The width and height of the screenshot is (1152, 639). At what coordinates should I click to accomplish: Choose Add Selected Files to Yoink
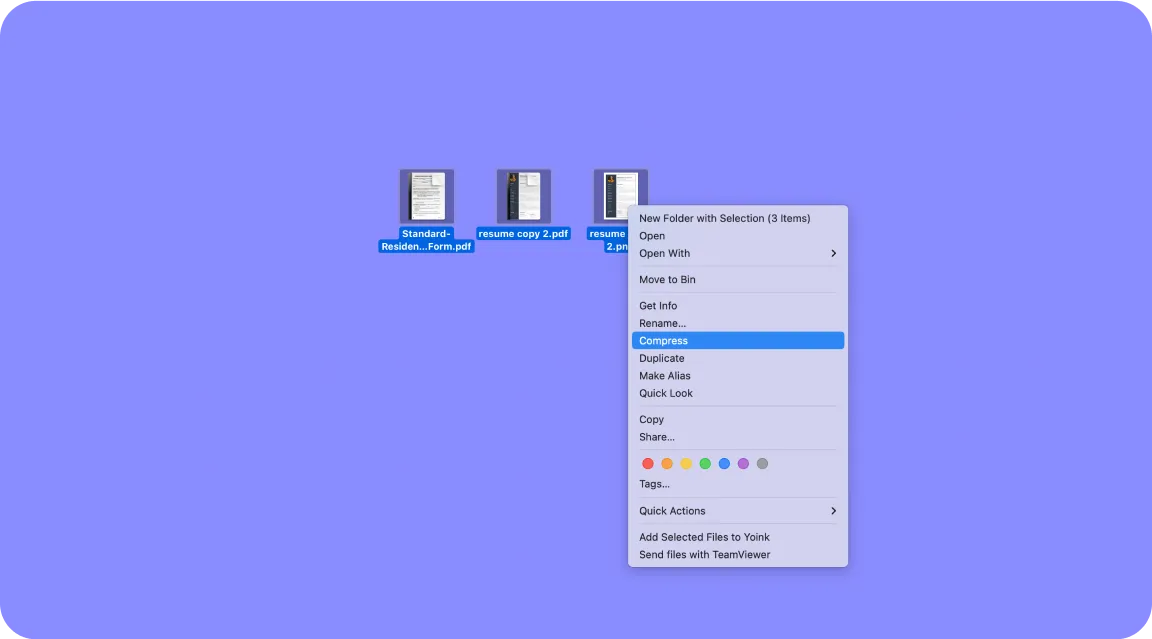[738, 538]
